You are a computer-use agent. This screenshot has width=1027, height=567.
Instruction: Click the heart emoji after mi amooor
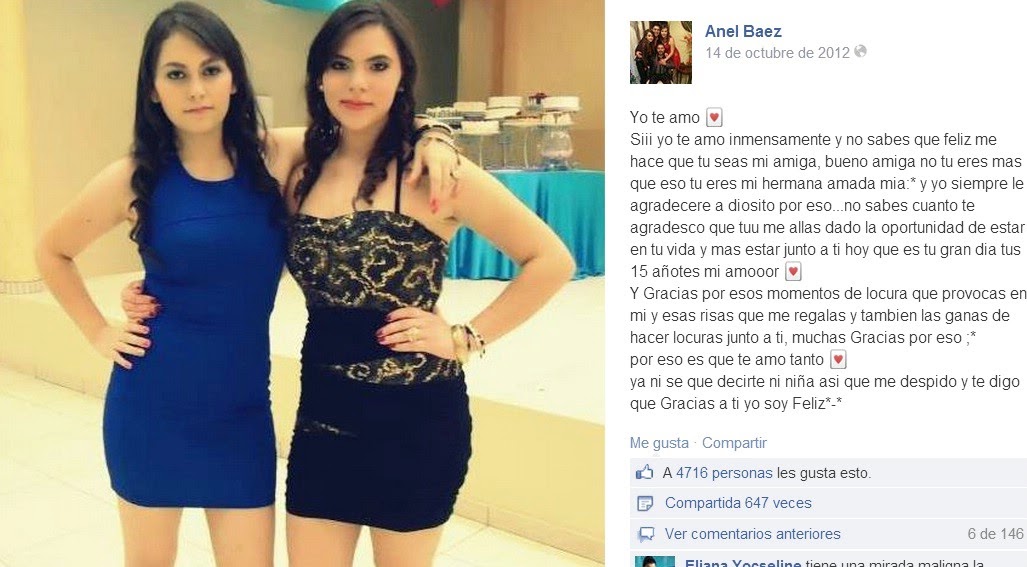tap(793, 271)
